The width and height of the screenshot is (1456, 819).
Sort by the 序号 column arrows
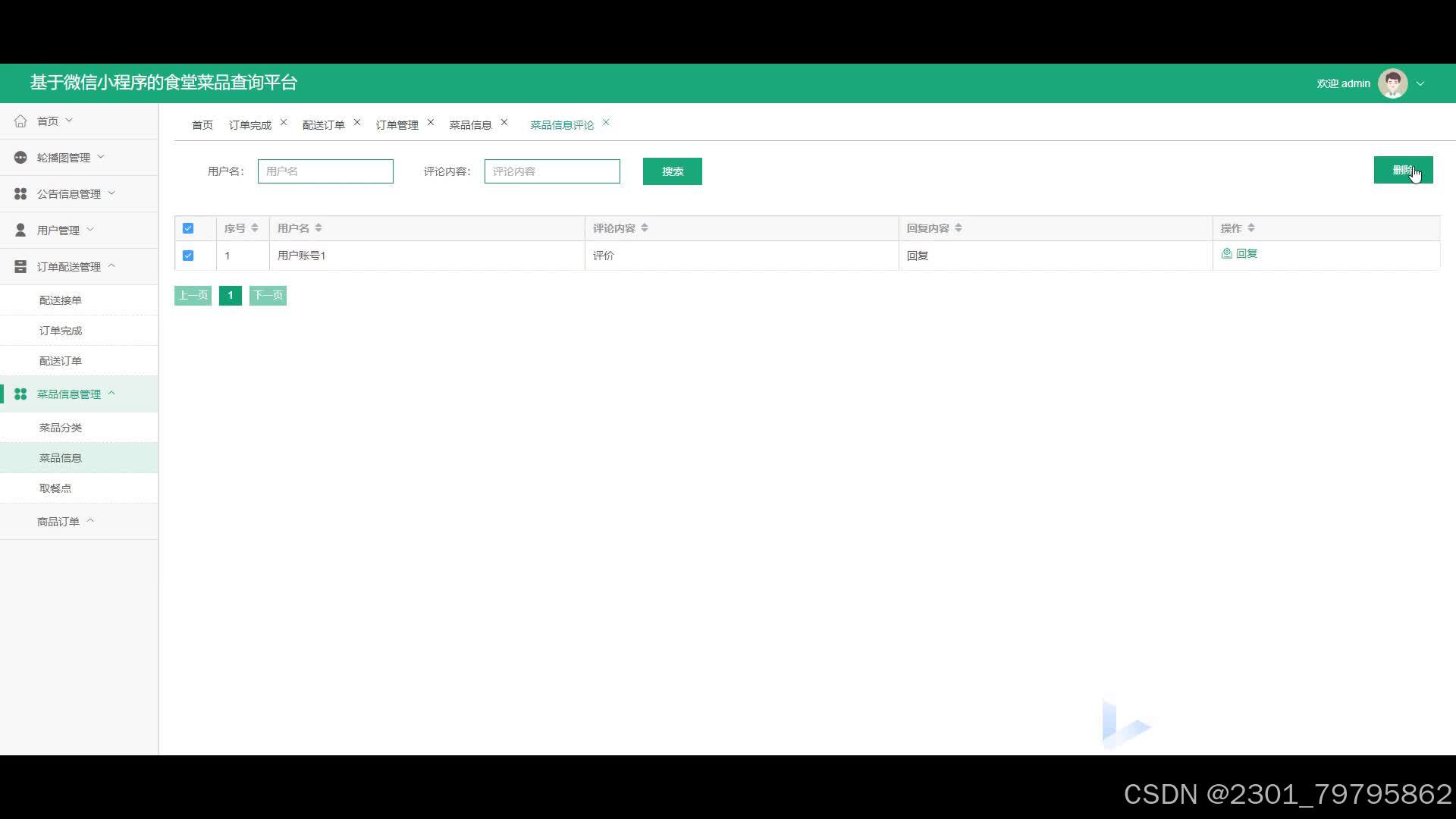point(255,228)
